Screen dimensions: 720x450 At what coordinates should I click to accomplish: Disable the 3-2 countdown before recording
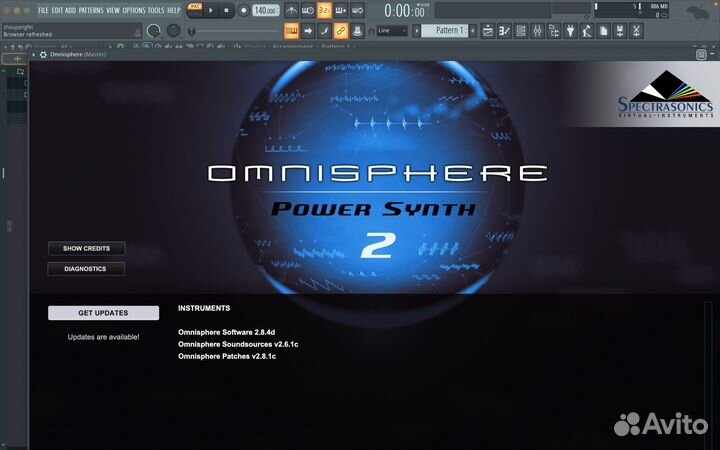pyautogui.click(x=324, y=10)
